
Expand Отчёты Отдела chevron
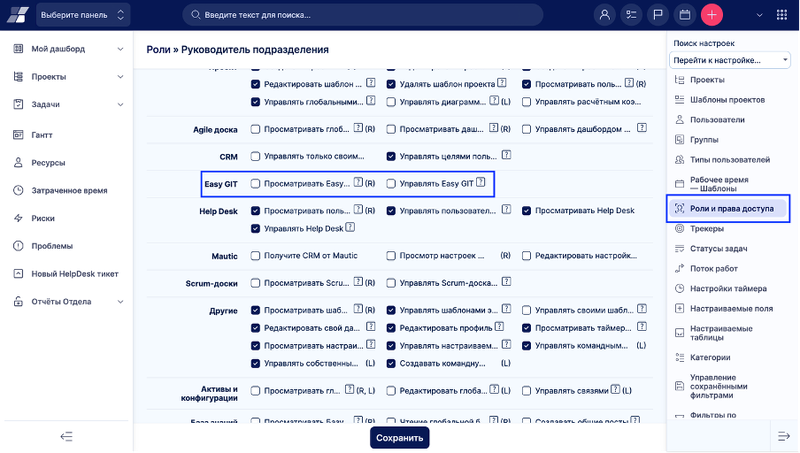120,301
